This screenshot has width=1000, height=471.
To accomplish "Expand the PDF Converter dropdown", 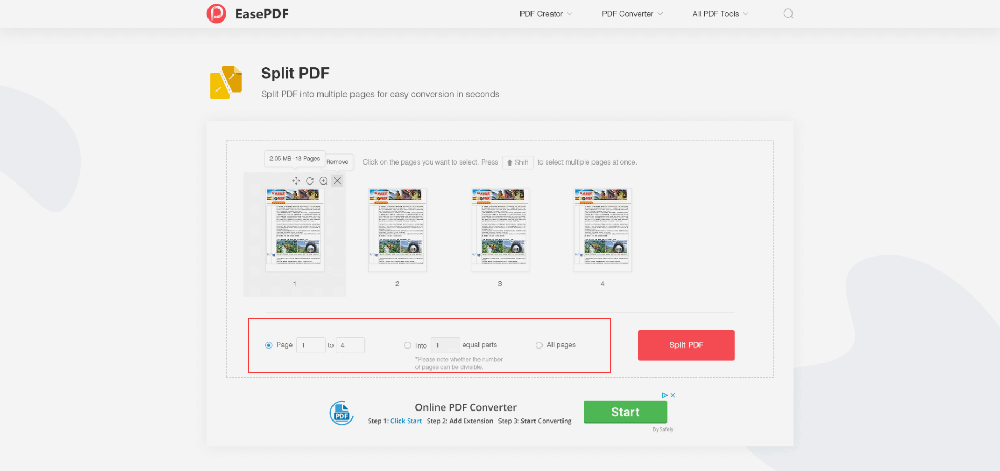I will coord(632,14).
